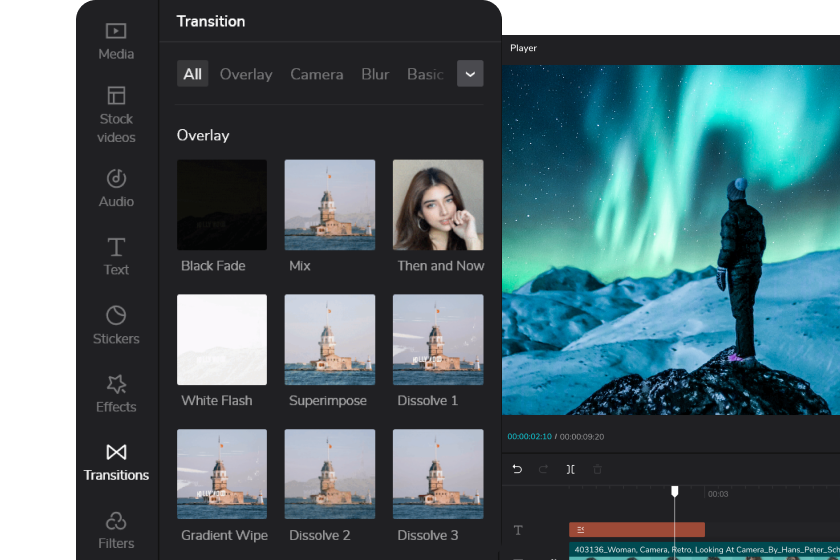This screenshot has height=560, width=840.
Task: Click the total duration 00:00:09:20
Action: tap(582, 436)
